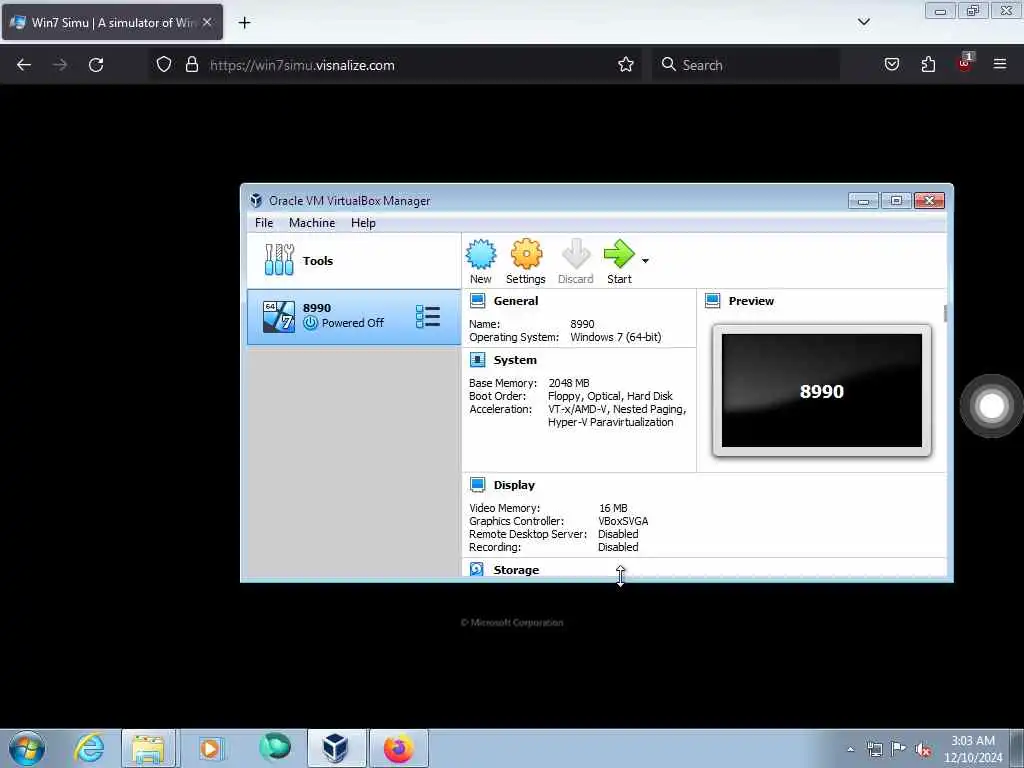Open the Machine menu

click(x=312, y=223)
